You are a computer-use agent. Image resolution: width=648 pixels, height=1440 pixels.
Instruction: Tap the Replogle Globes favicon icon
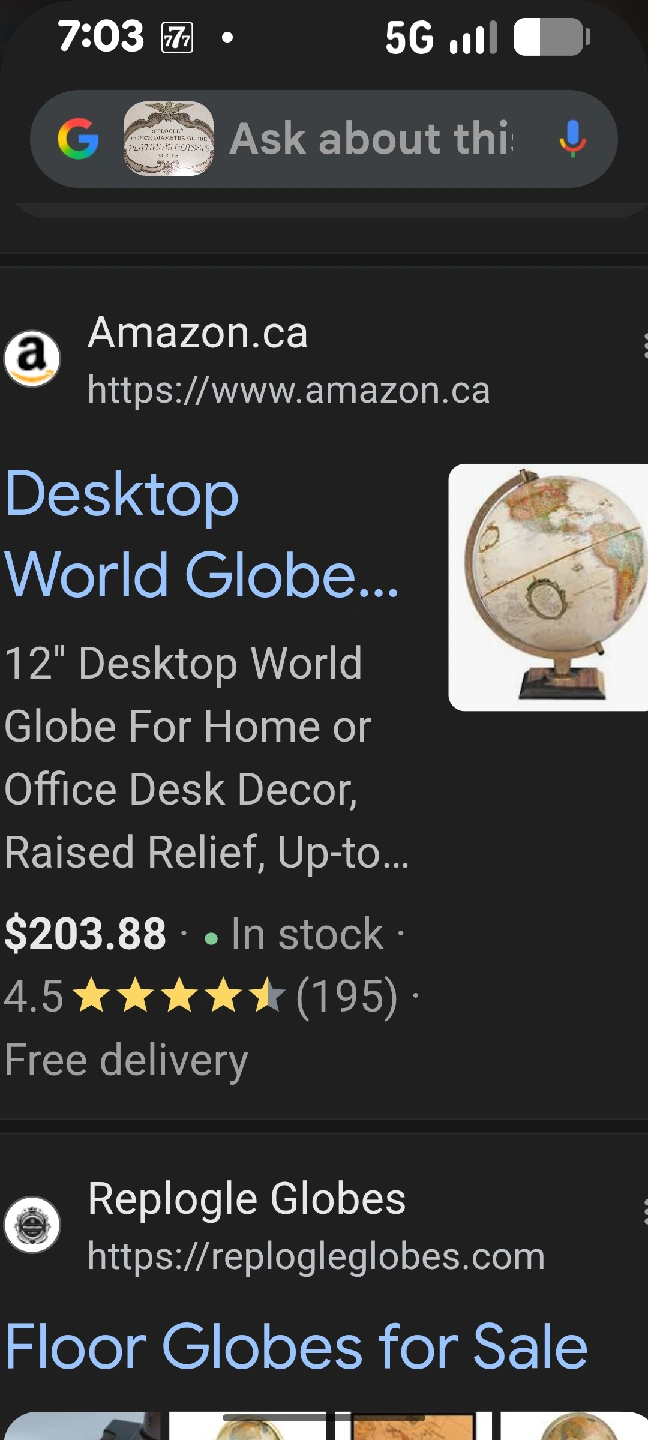pos(32,1225)
